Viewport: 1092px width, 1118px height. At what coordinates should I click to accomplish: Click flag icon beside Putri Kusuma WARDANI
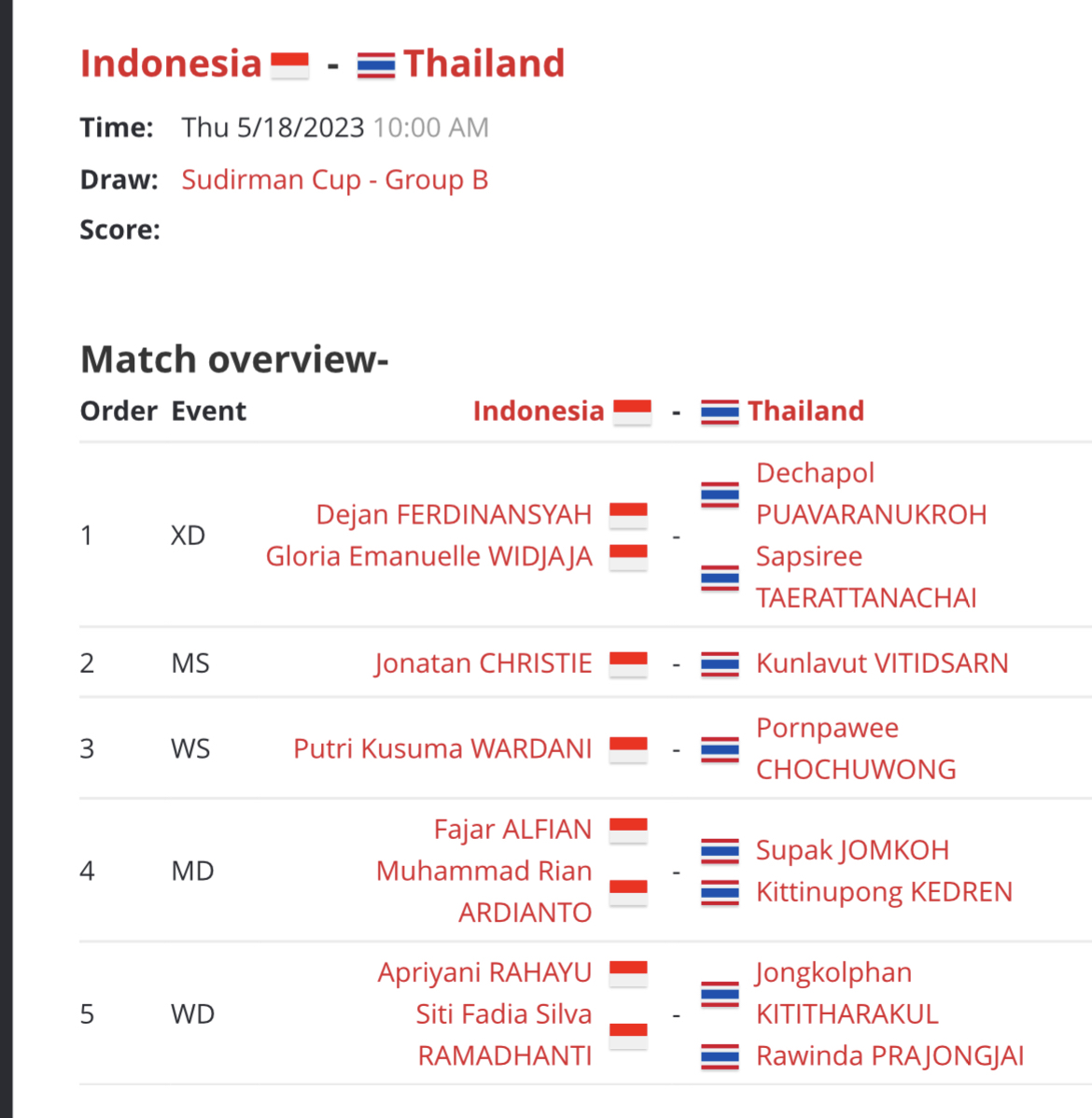click(628, 749)
